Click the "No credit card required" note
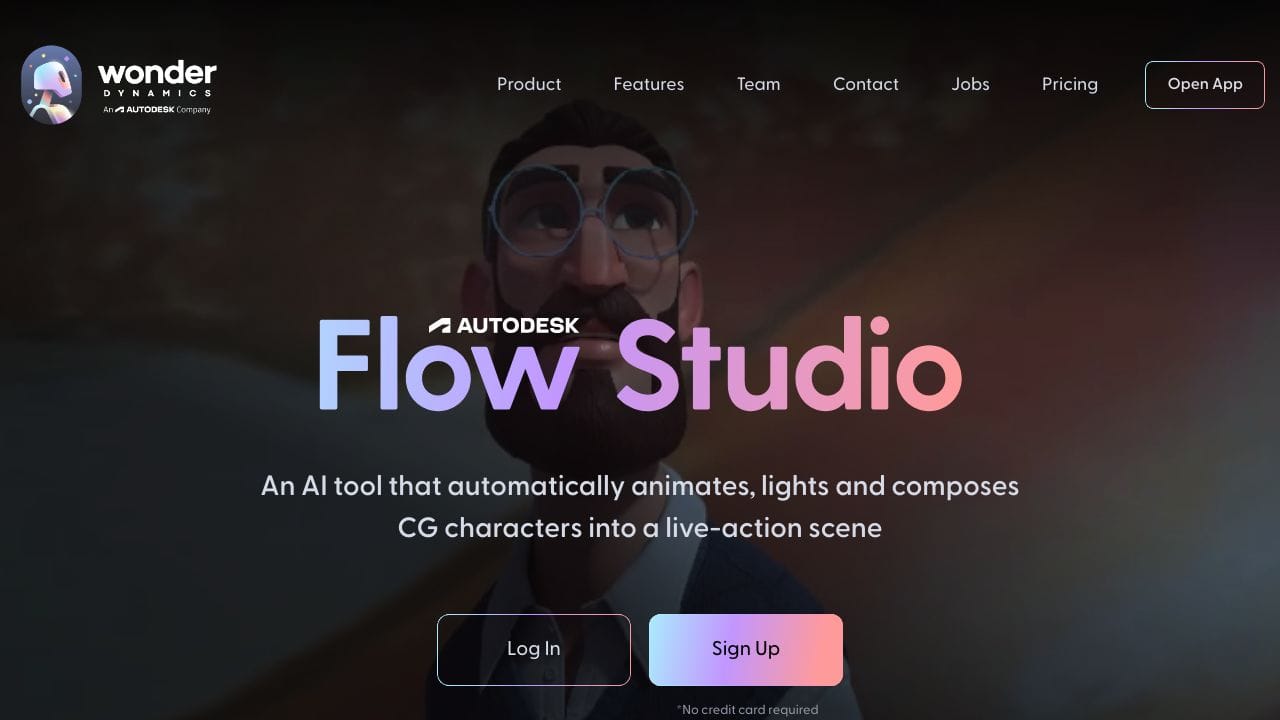 pyautogui.click(x=747, y=710)
